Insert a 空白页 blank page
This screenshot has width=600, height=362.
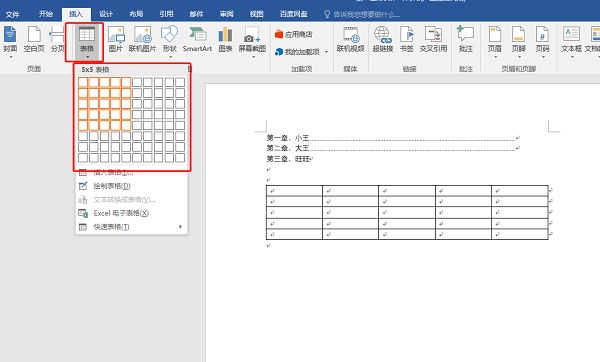(34, 39)
